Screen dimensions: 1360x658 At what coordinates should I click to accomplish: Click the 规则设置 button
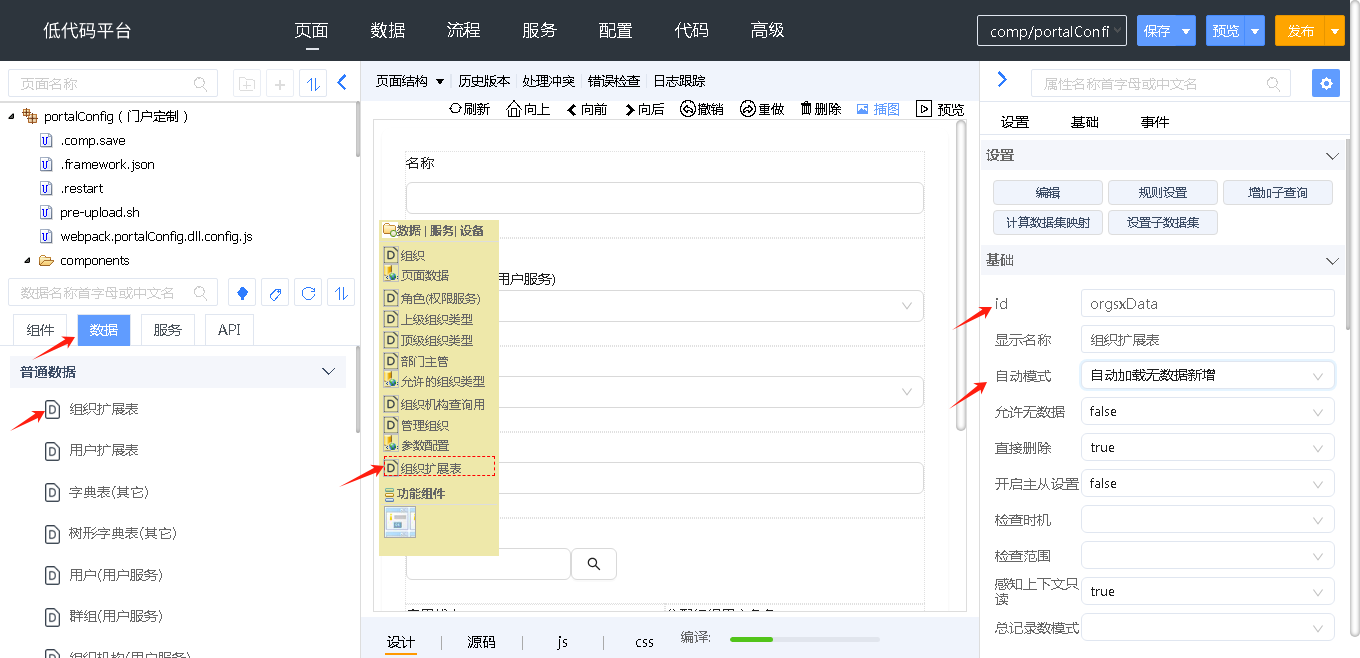pos(1163,192)
